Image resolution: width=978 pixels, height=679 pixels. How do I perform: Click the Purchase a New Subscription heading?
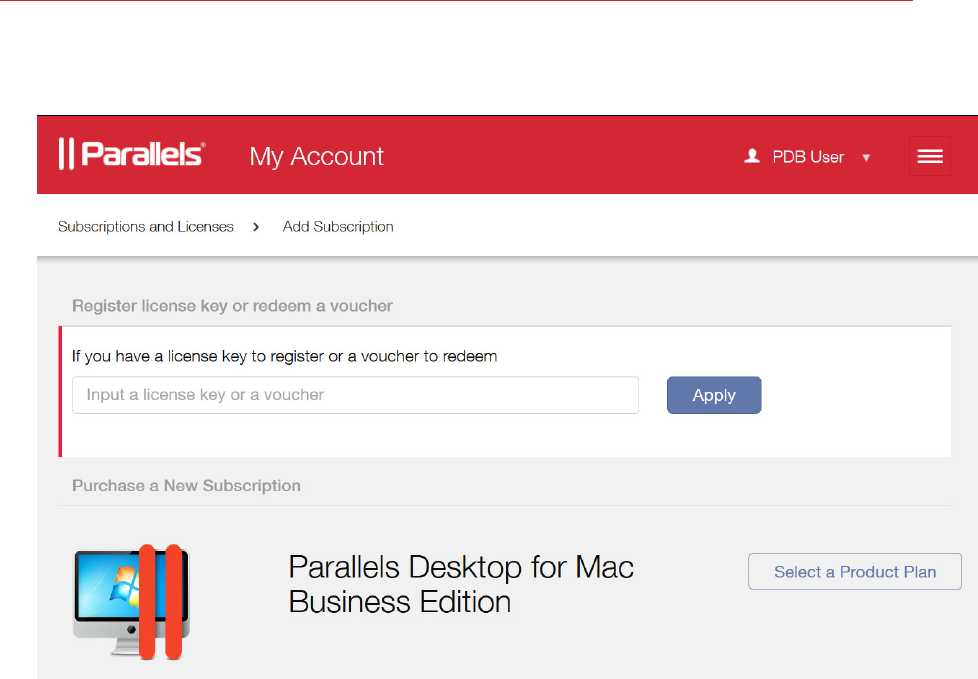186,486
